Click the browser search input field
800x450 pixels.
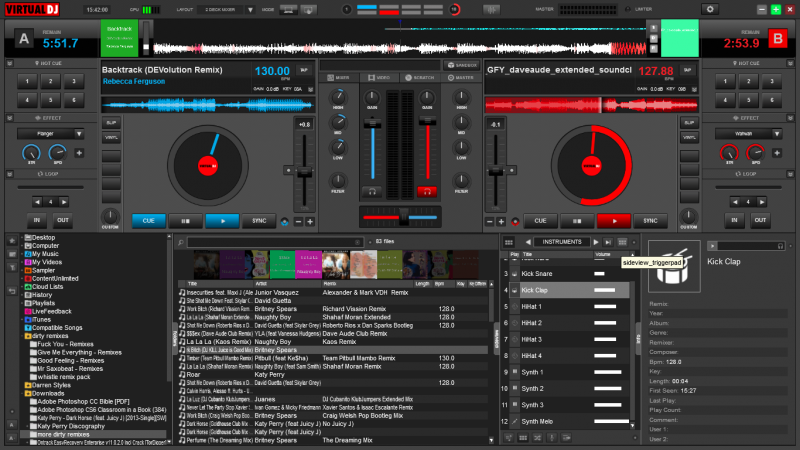tap(274, 242)
